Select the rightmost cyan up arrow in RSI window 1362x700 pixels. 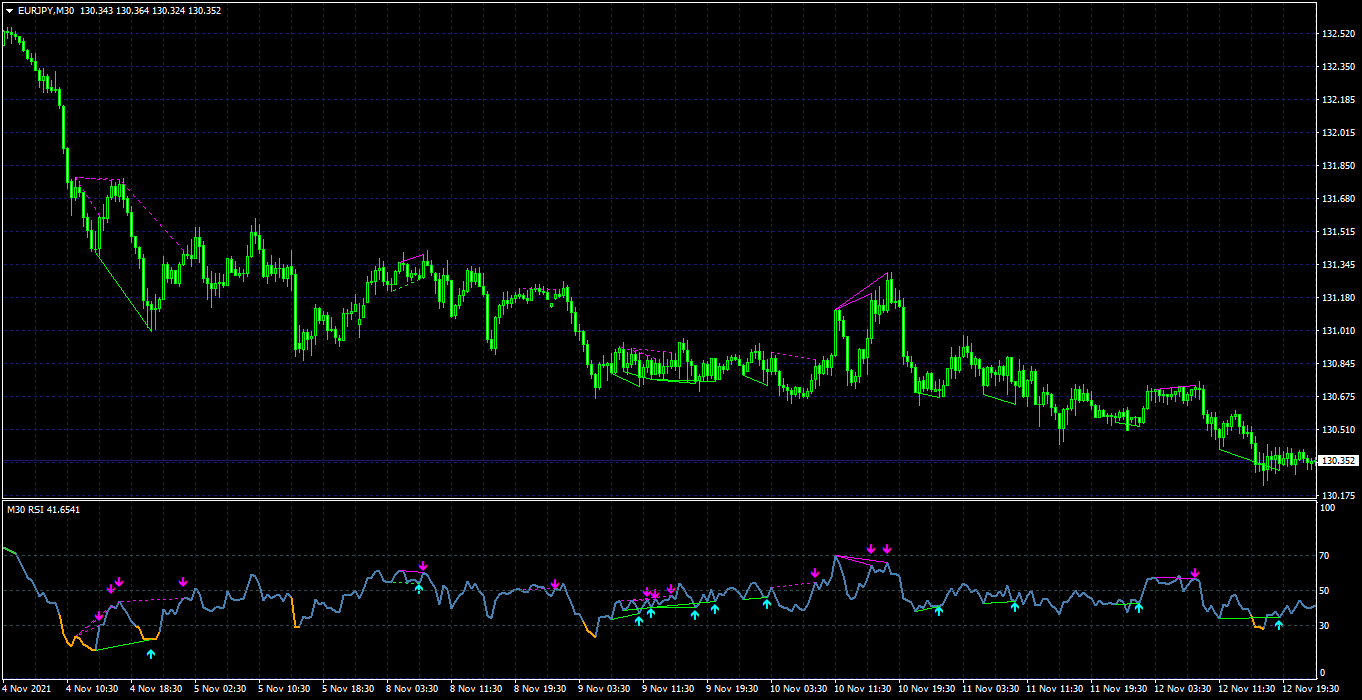pos(1278,625)
